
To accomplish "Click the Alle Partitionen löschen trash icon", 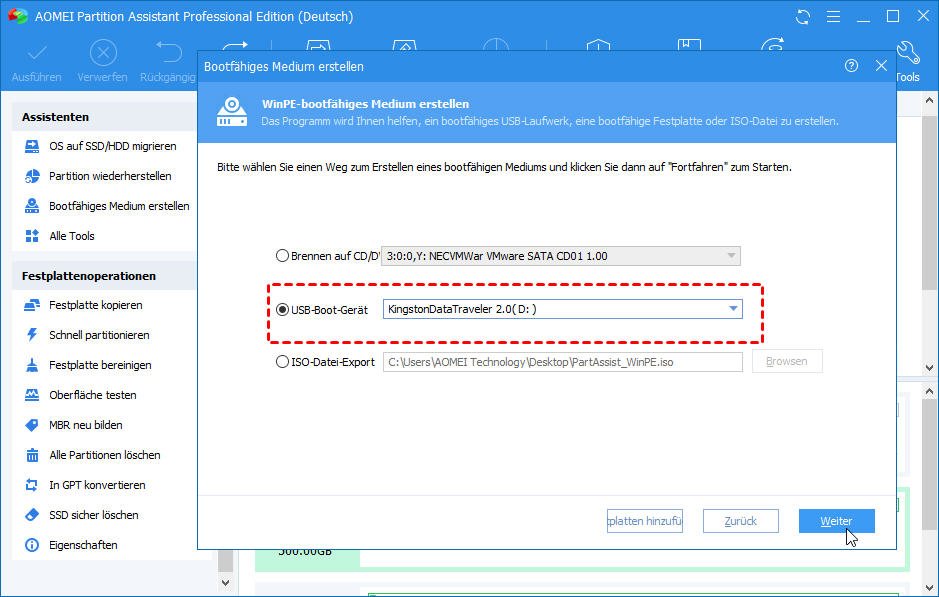I will coord(32,455).
